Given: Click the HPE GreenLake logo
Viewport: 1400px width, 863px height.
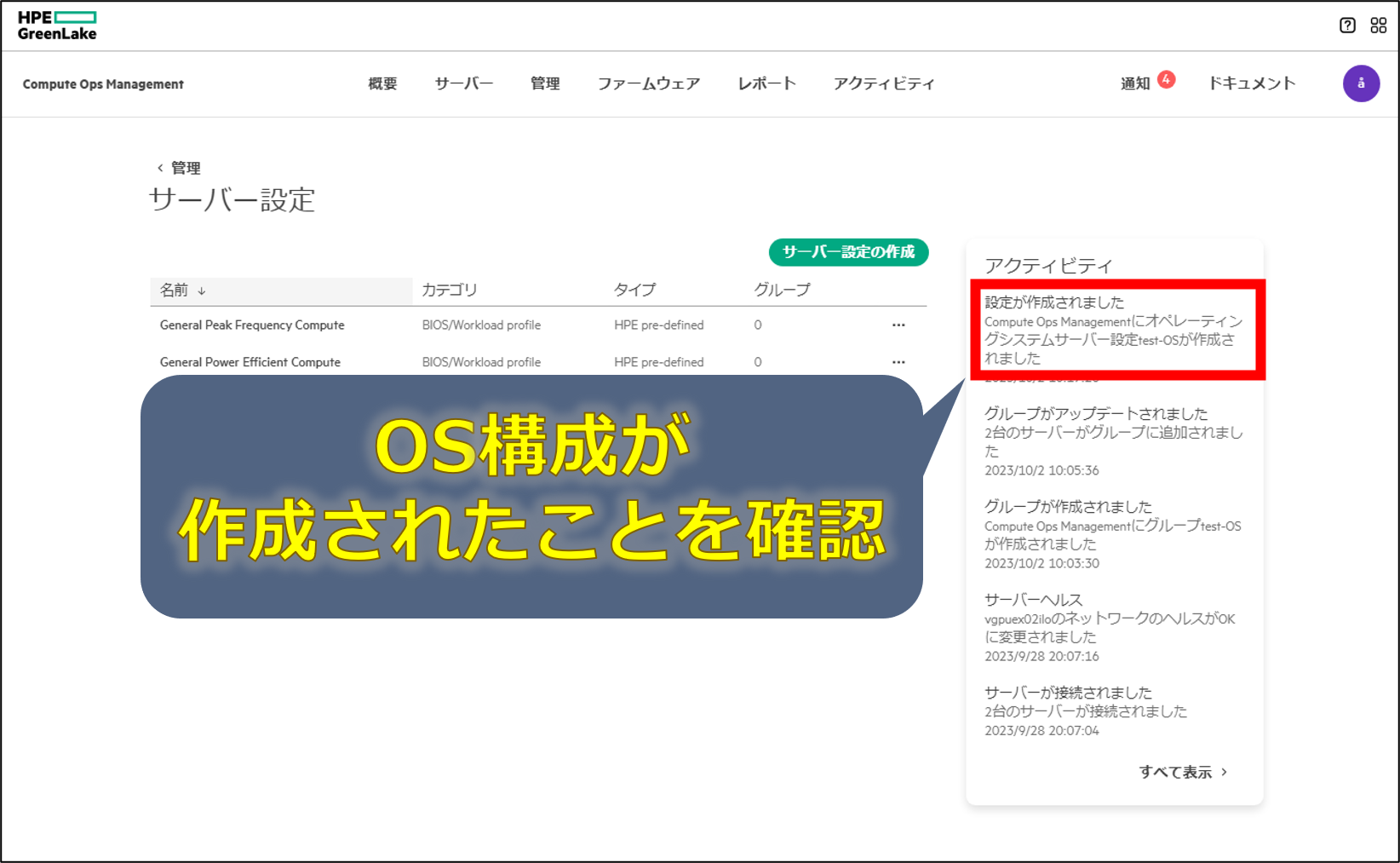Looking at the screenshot, I should click(57, 26).
